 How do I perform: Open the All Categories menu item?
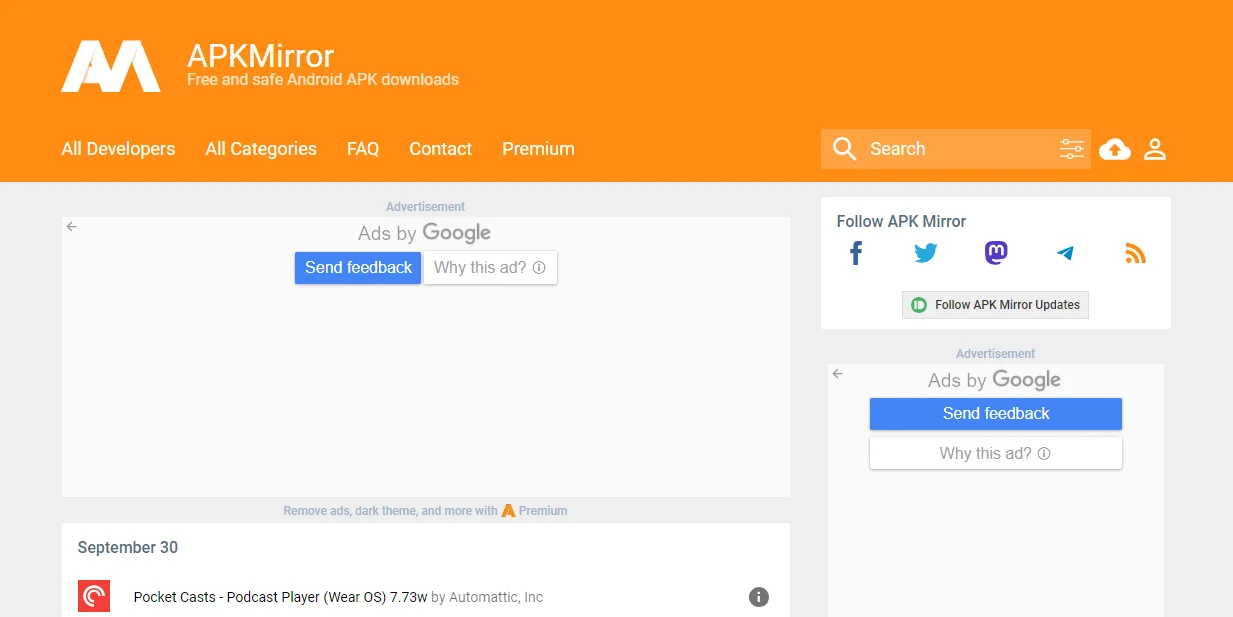tap(261, 149)
